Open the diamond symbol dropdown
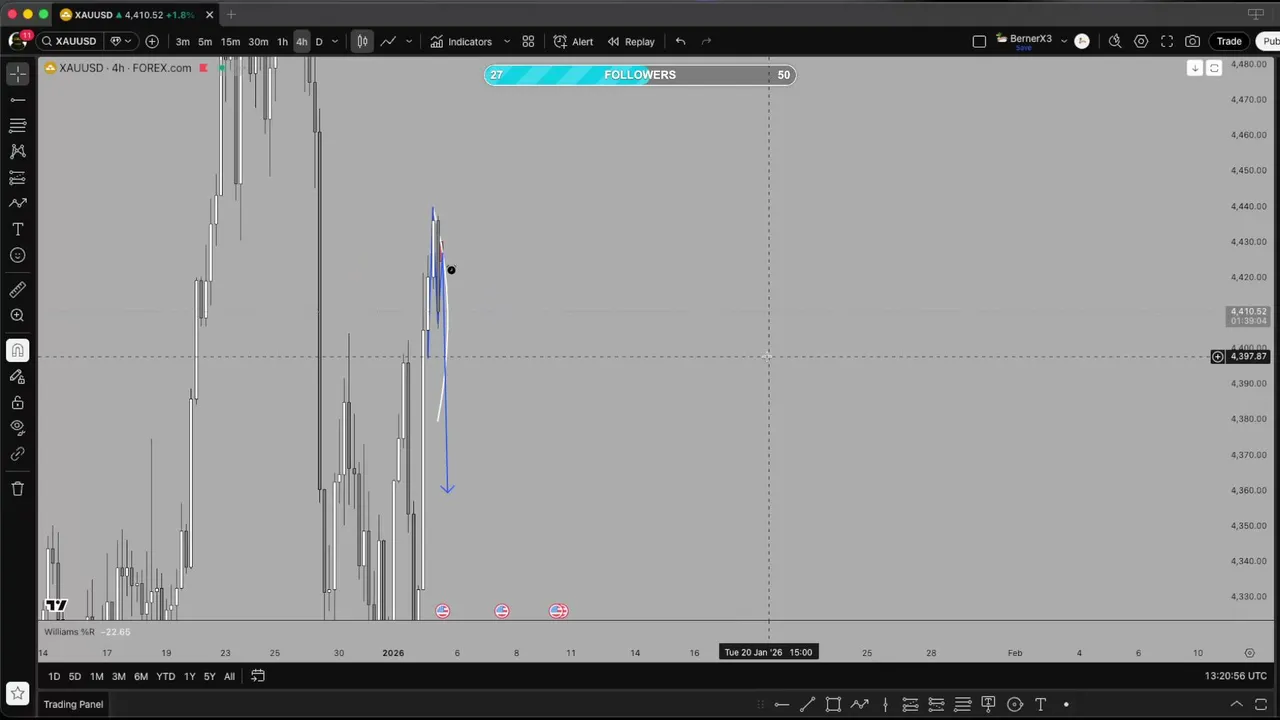Image resolution: width=1280 pixels, height=720 pixels. click(x=120, y=41)
